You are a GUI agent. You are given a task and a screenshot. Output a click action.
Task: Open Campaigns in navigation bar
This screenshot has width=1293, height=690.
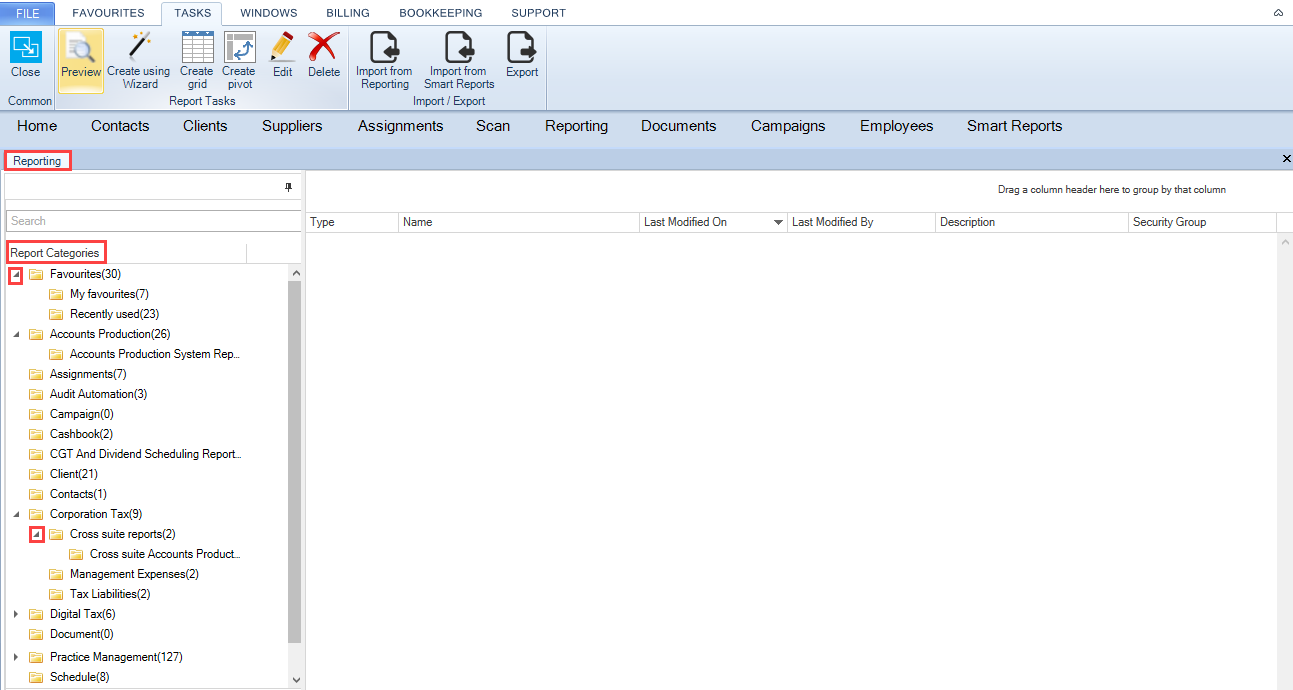[788, 126]
